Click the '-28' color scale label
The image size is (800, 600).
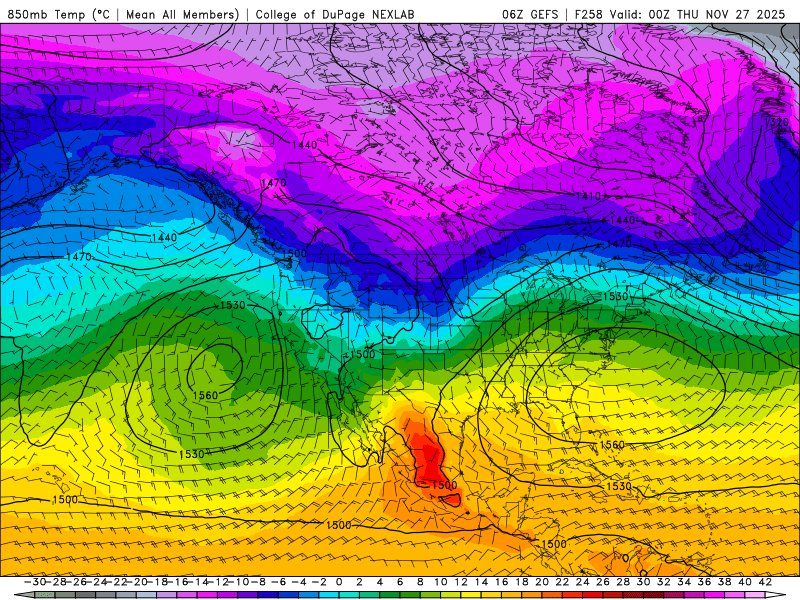(x=57, y=582)
